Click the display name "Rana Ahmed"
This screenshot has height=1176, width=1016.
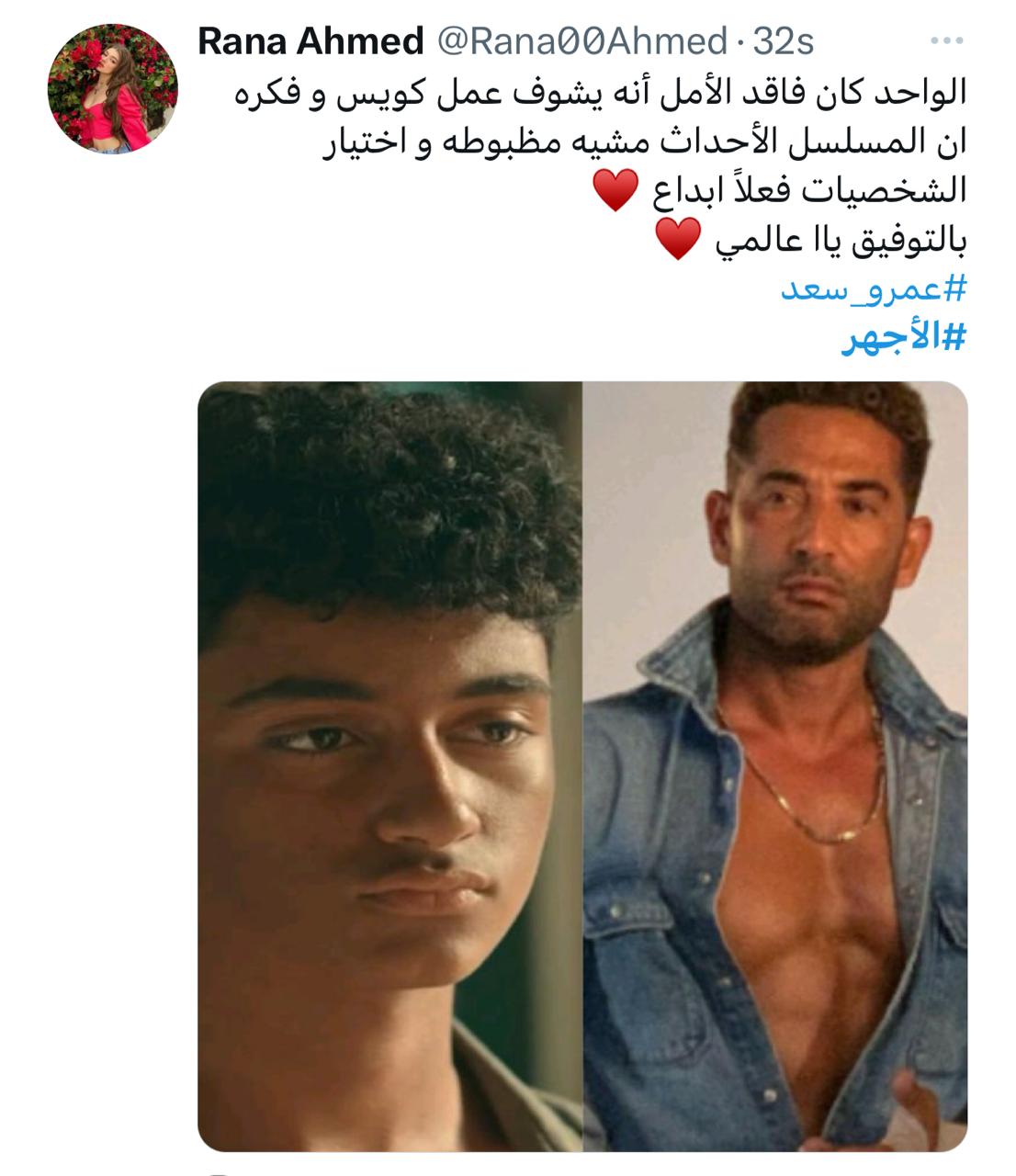(310, 41)
